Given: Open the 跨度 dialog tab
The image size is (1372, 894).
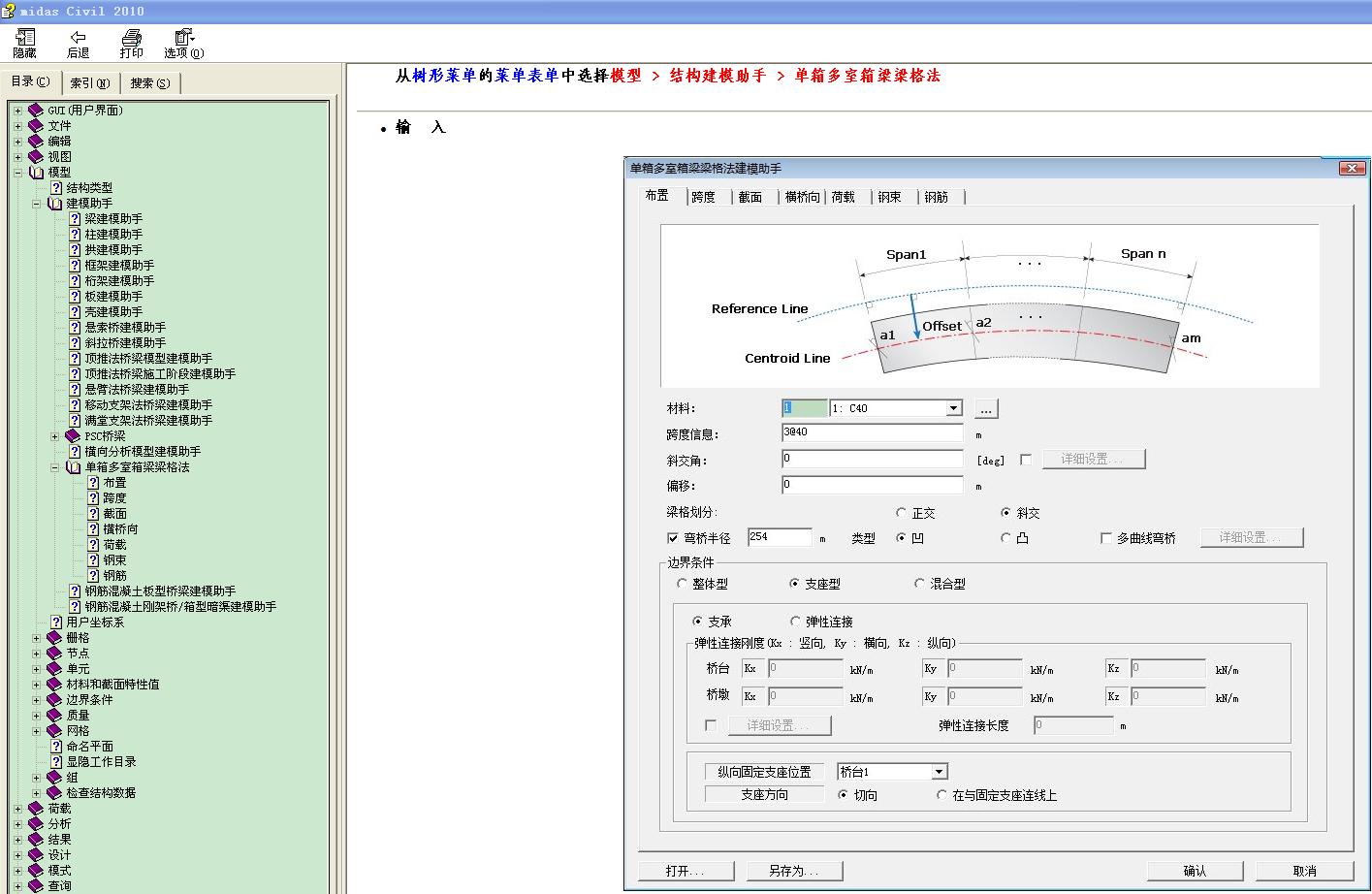Looking at the screenshot, I should pos(704,197).
